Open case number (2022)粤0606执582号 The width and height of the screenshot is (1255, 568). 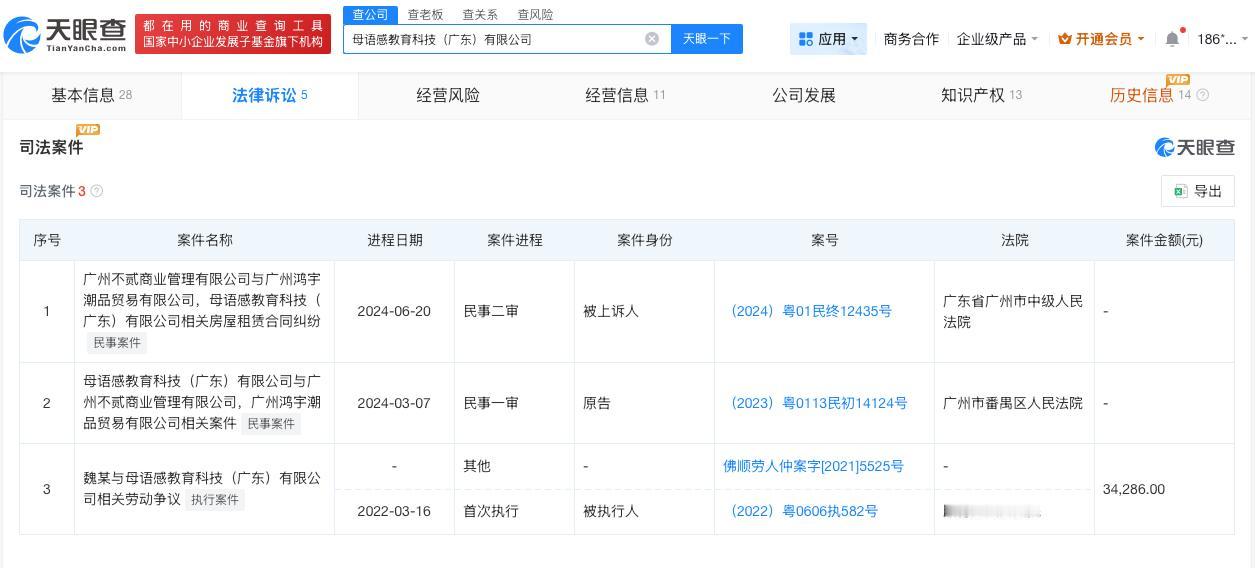coord(803,511)
